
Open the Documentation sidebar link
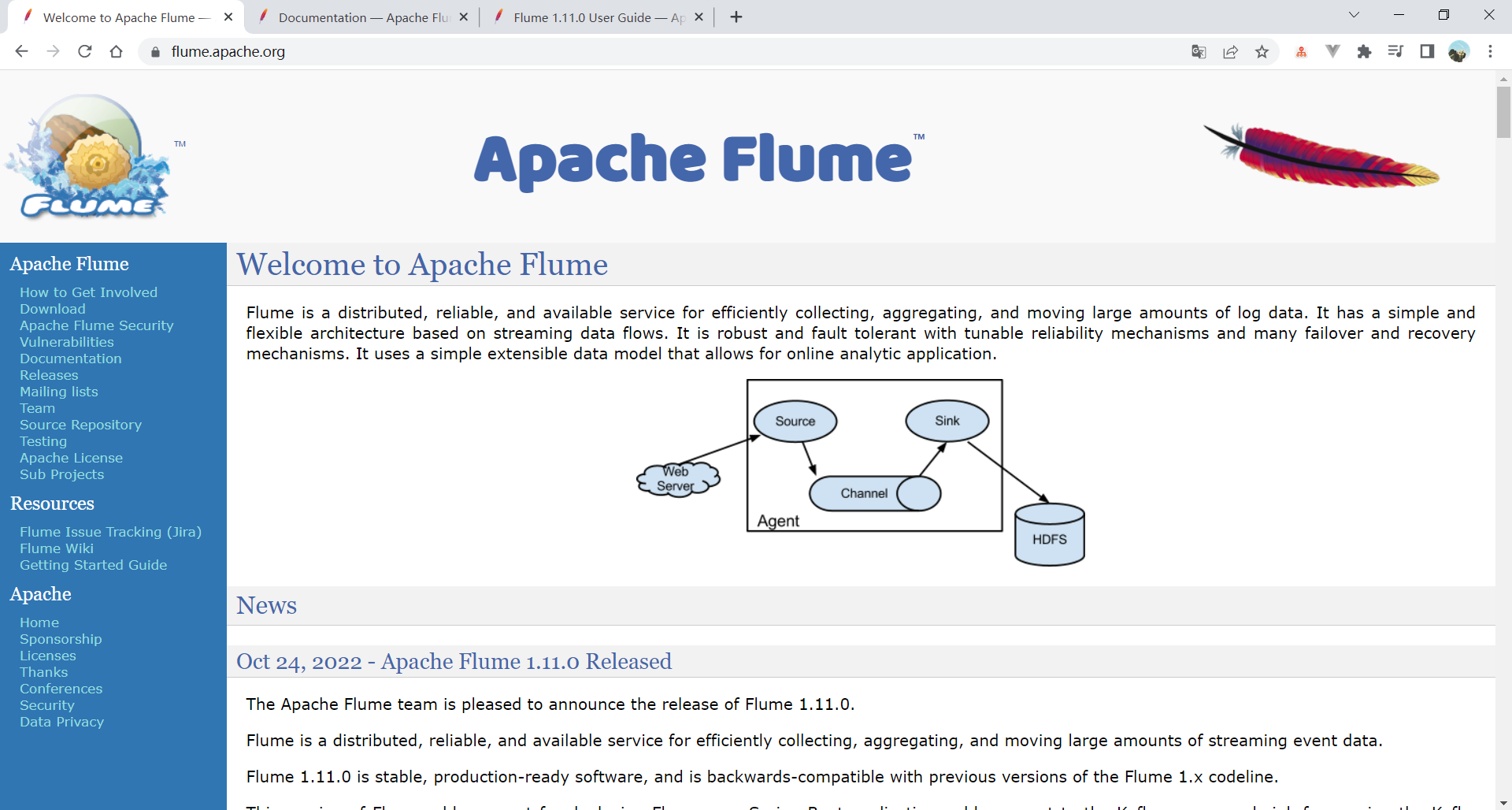pyautogui.click(x=70, y=359)
